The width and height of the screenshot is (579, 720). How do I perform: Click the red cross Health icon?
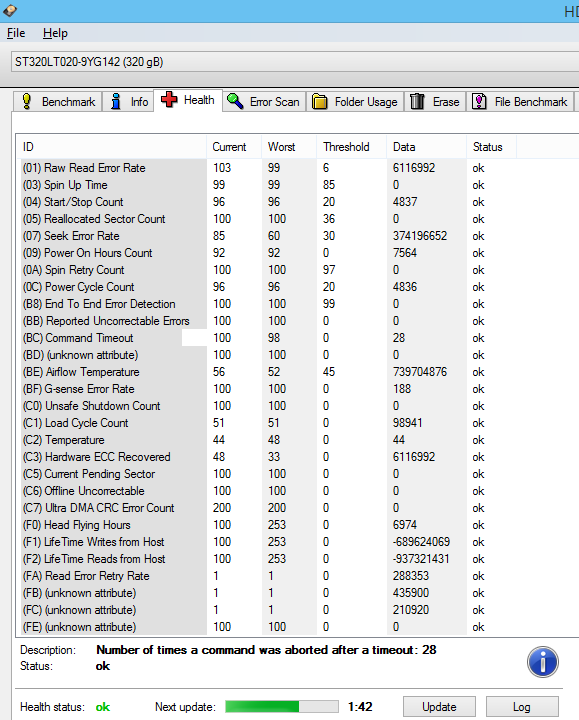[x=169, y=100]
